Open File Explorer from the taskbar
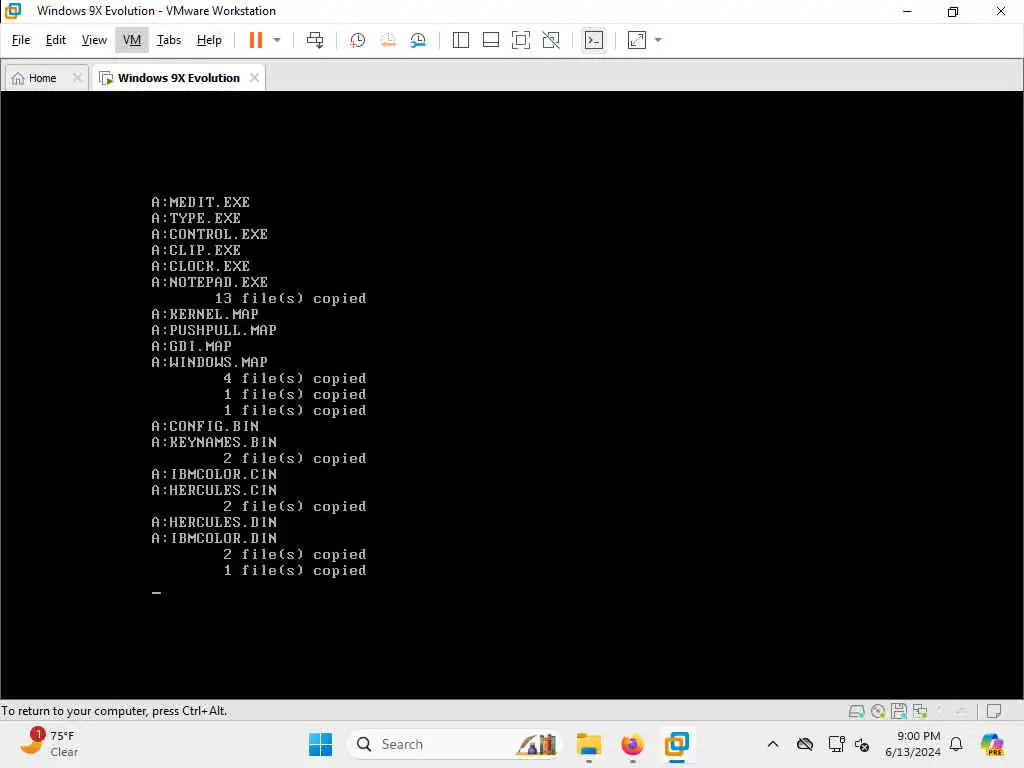 pos(588,744)
